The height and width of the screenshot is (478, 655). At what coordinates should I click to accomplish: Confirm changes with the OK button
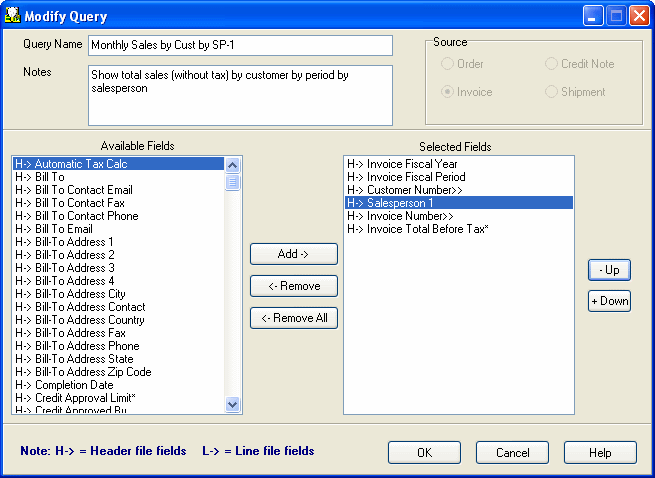tap(424, 453)
